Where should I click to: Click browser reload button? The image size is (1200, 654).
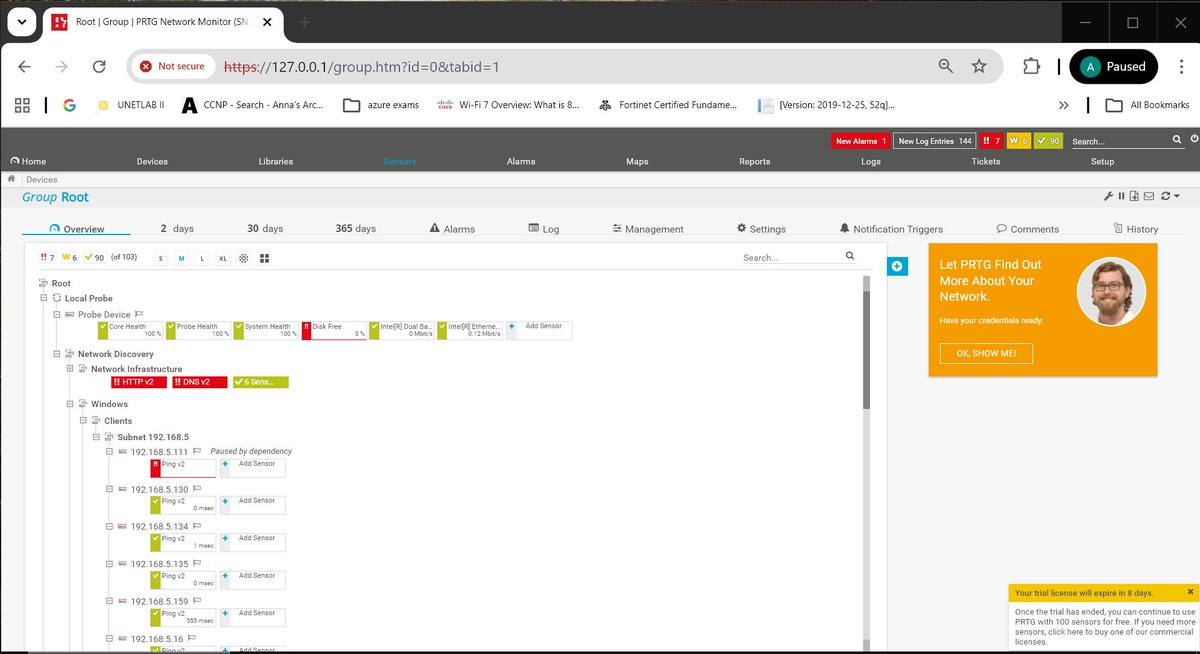tap(99, 66)
